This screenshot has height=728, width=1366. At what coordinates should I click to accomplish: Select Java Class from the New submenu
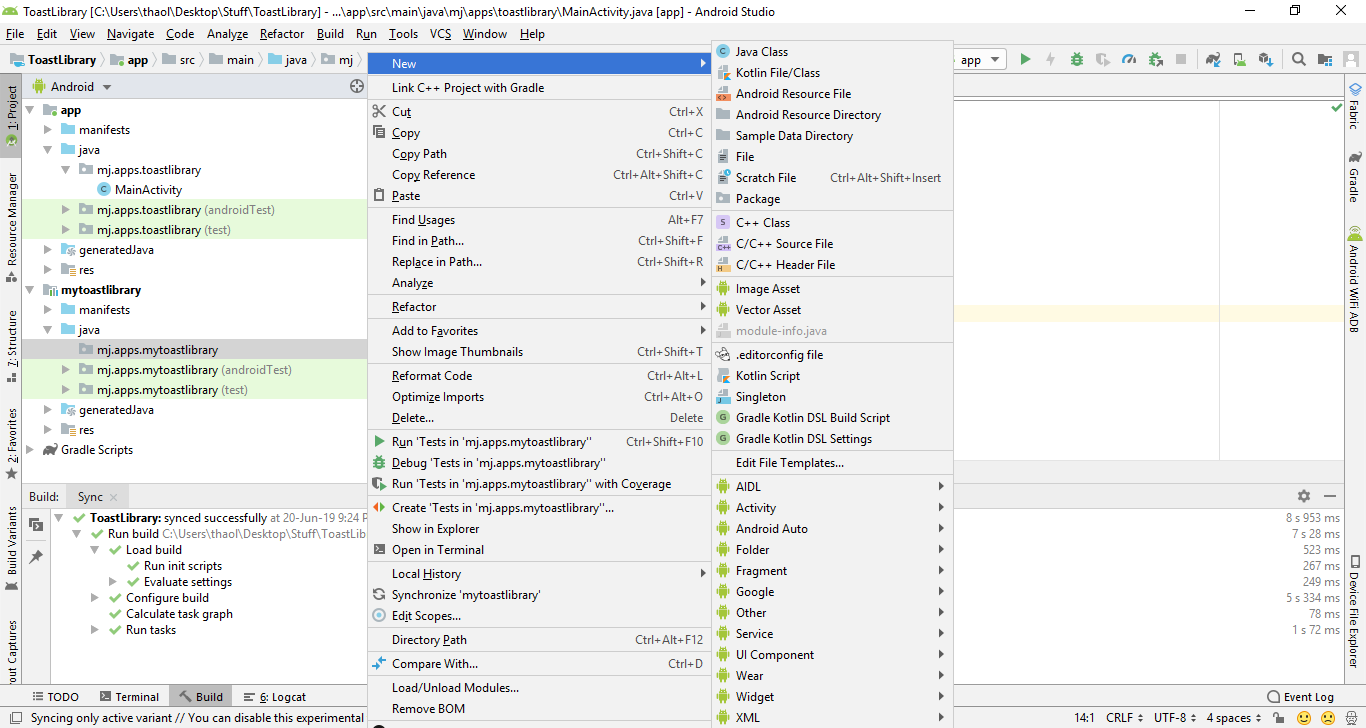pyautogui.click(x=761, y=52)
